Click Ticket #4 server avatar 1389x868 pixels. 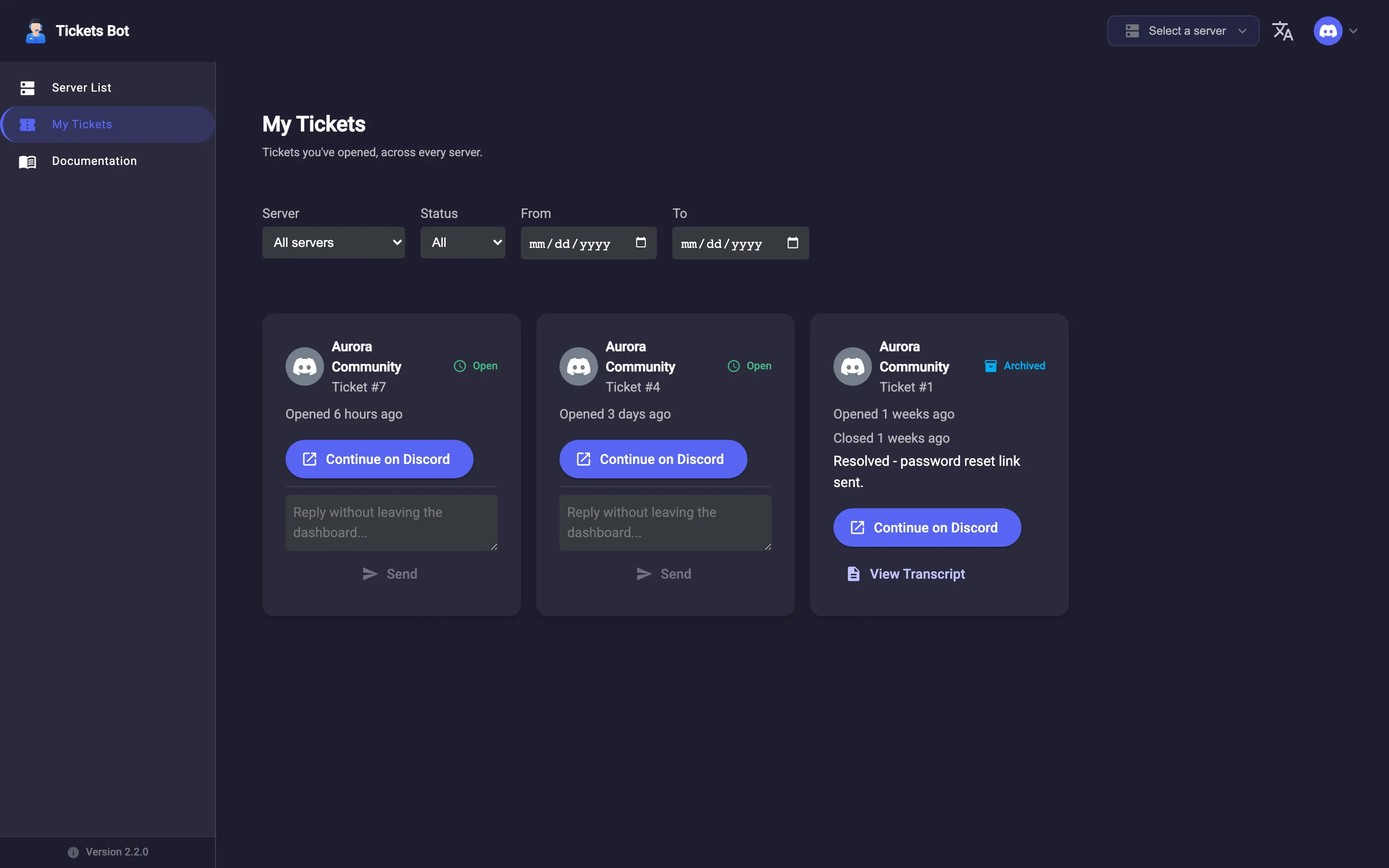point(579,366)
